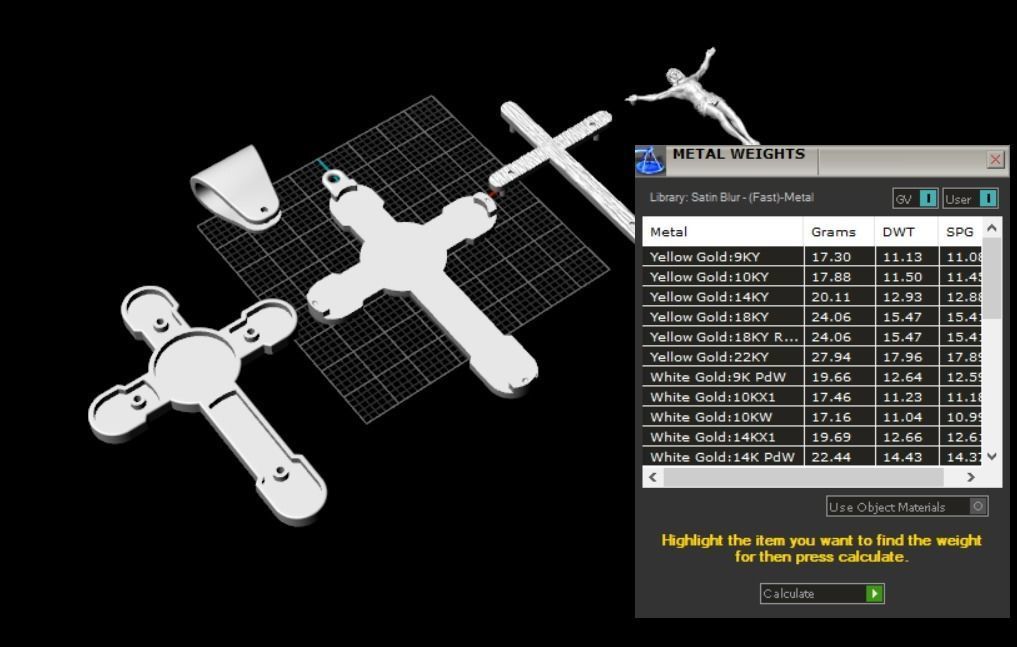Click the table scroll down arrow
The image size is (1017, 647).
pos(992,456)
